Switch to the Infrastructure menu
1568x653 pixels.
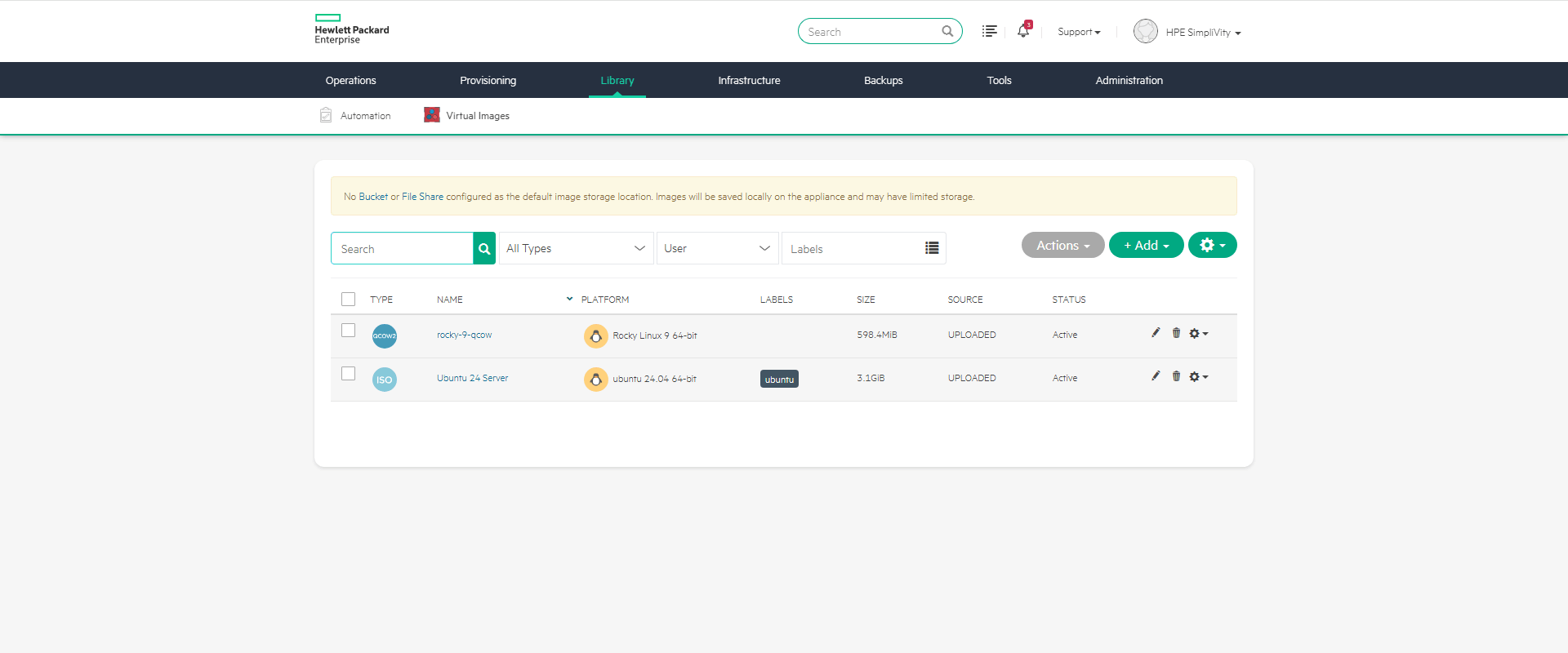(x=749, y=81)
